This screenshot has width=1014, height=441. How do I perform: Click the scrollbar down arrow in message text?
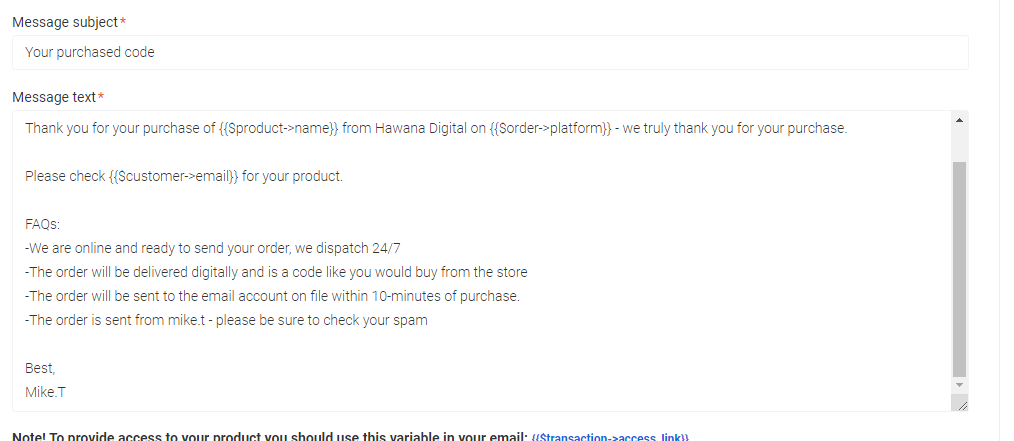[x=959, y=385]
